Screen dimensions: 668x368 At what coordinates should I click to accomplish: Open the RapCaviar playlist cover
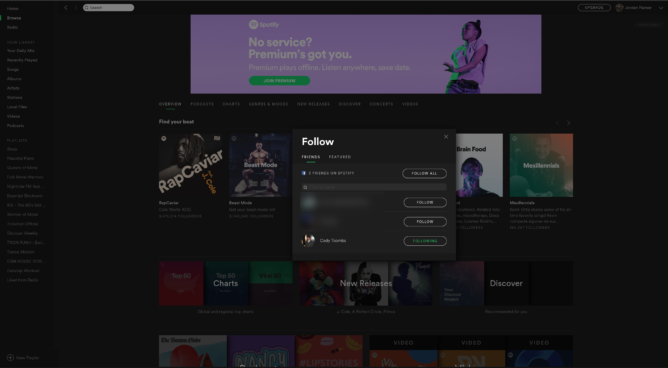[190, 165]
